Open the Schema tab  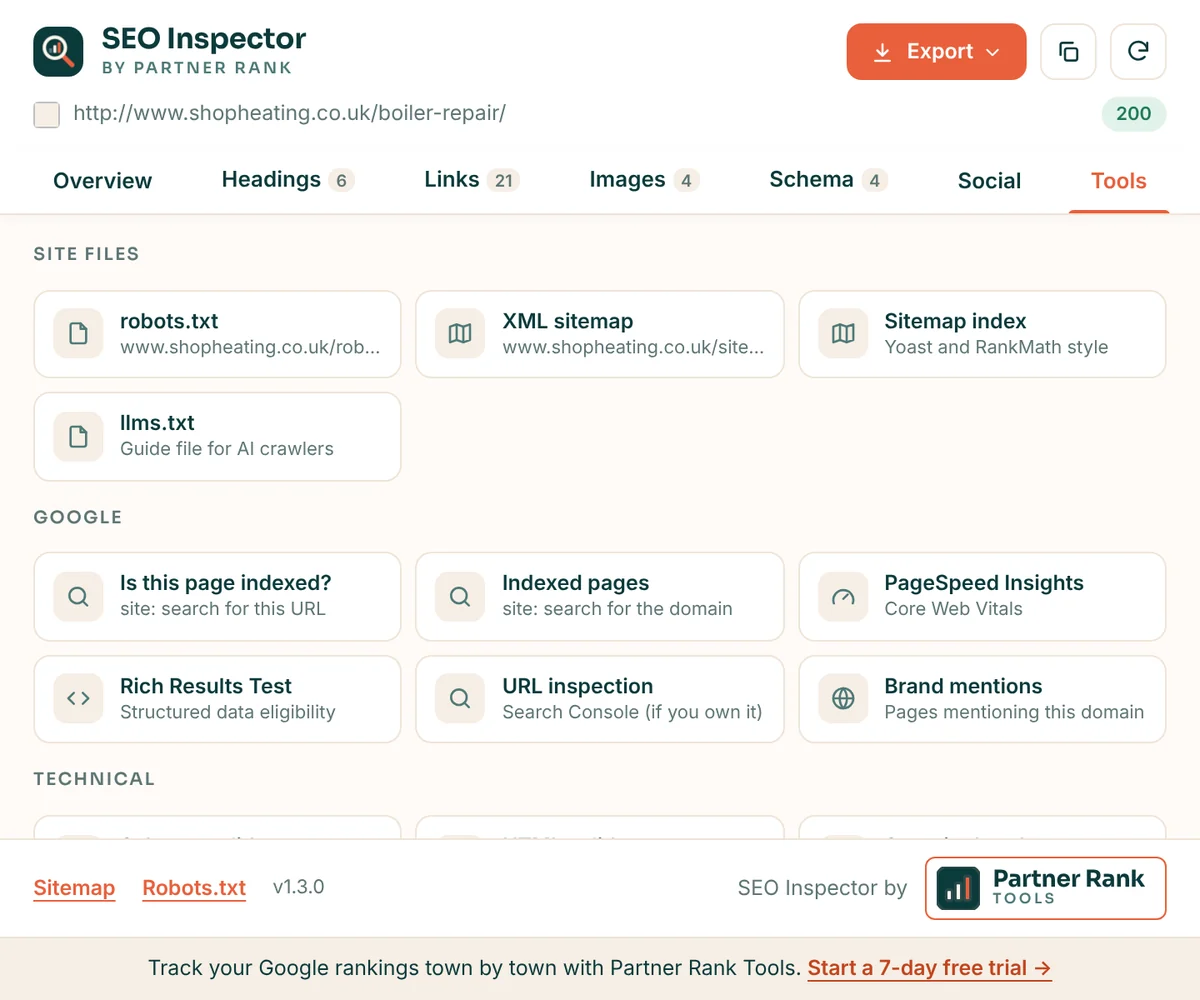(x=829, y=180)
